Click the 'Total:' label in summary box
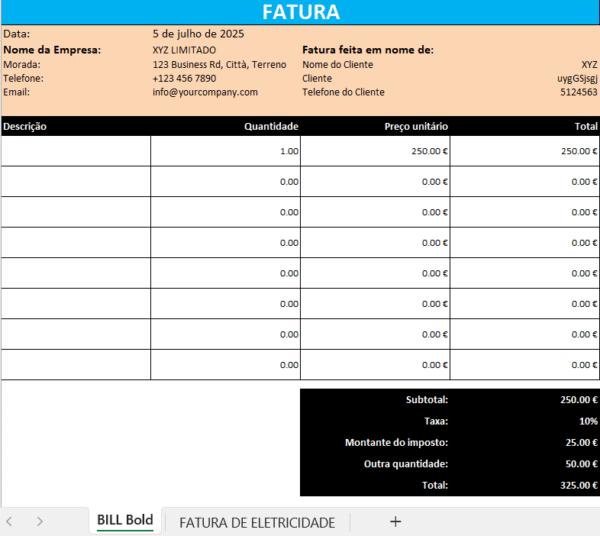 [435, 485]
